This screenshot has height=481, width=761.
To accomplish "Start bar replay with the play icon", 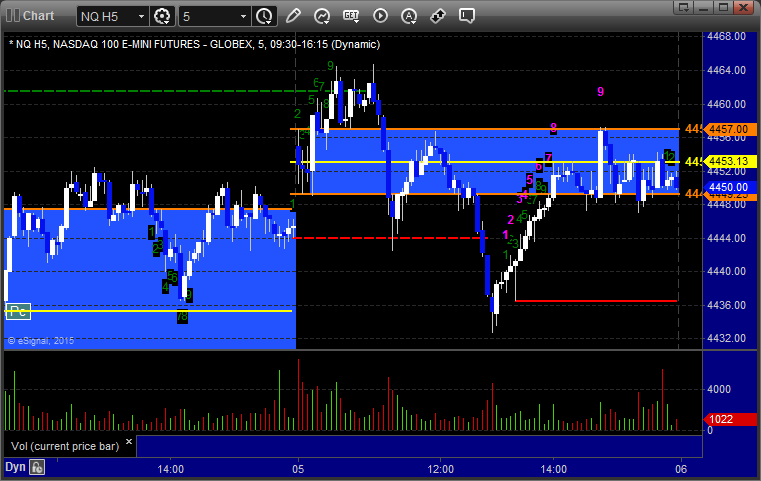I will [380, 16].
